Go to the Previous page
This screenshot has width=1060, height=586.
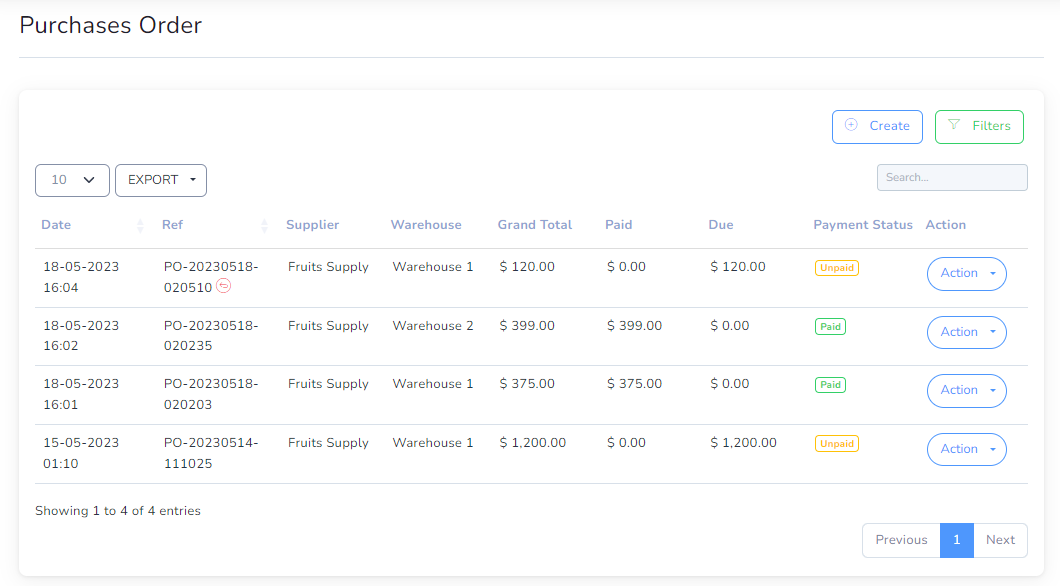click(x=901, y=540)
